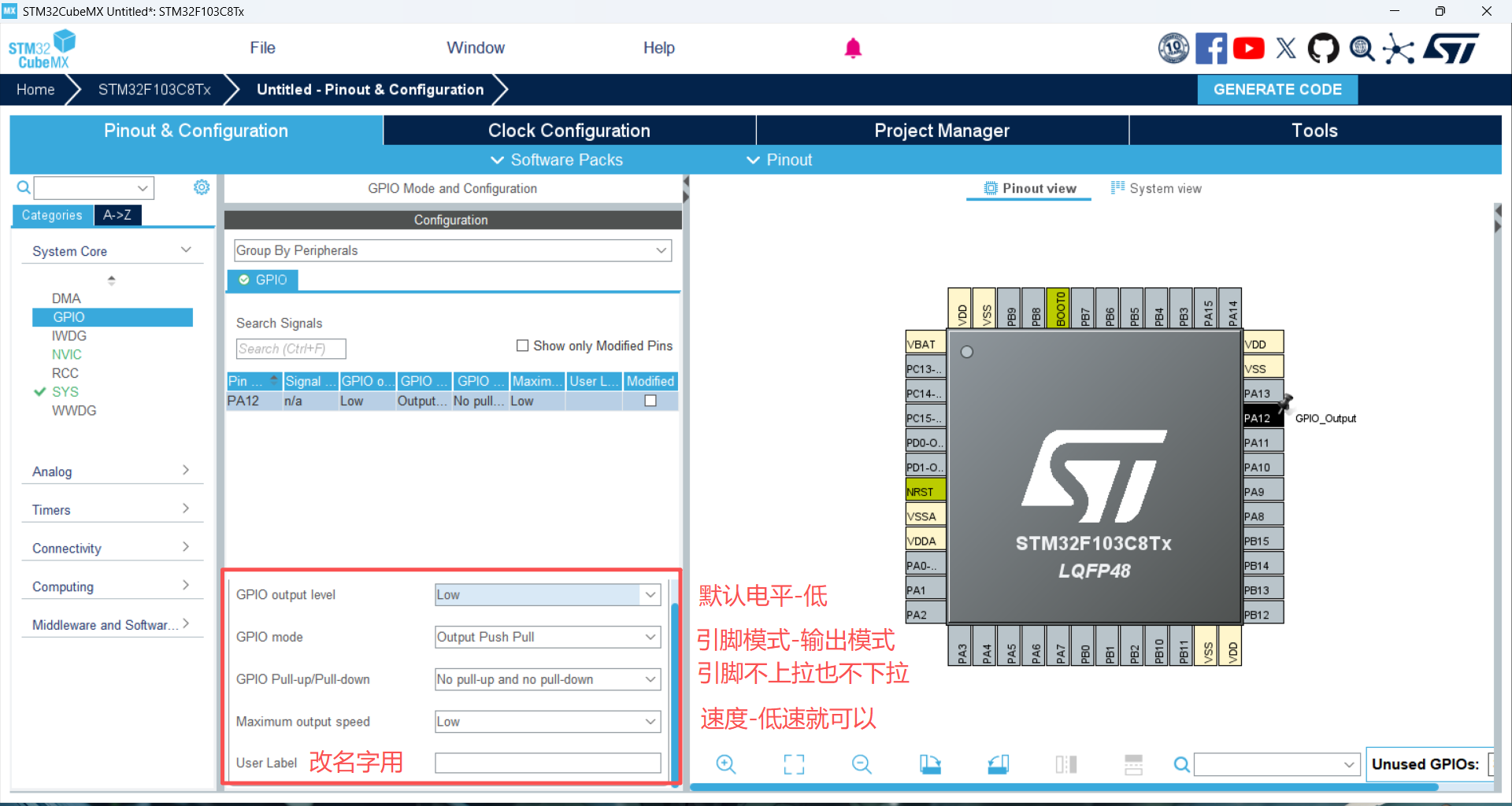
Task: Click the User Label input field
Action: click(x=548, y=763)
